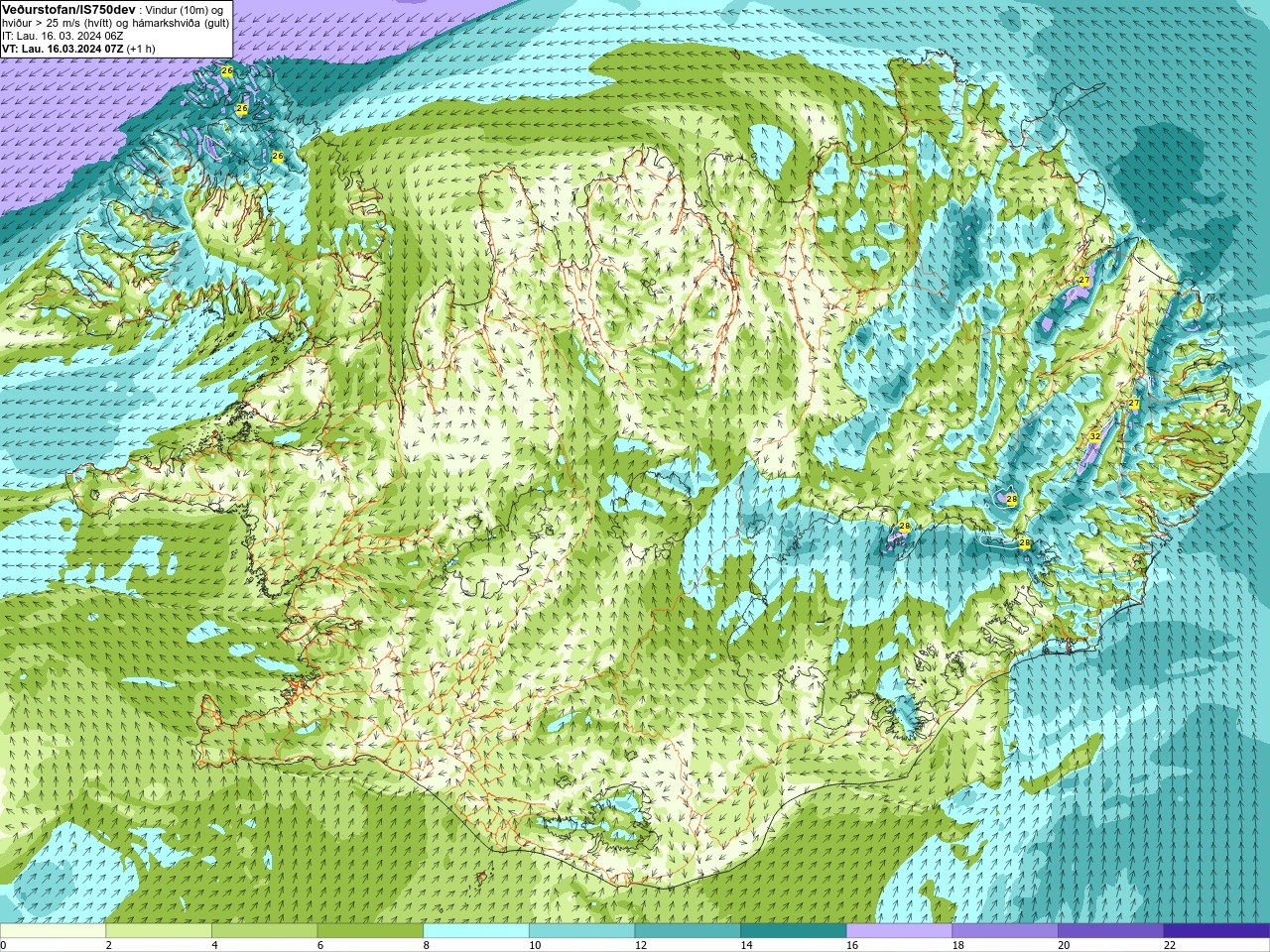Click the violet 20–22 m/s legend swatch
The image size is (1270, 952).
1110,931
